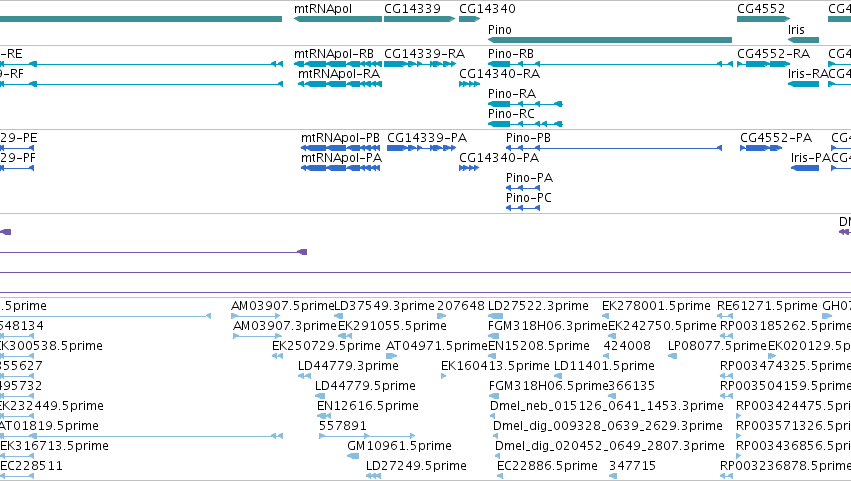Image resolution: width=851 pixels, height=481 pixels.
Task: Click EST LD44779.5prime
Action: tap(365, 387)
